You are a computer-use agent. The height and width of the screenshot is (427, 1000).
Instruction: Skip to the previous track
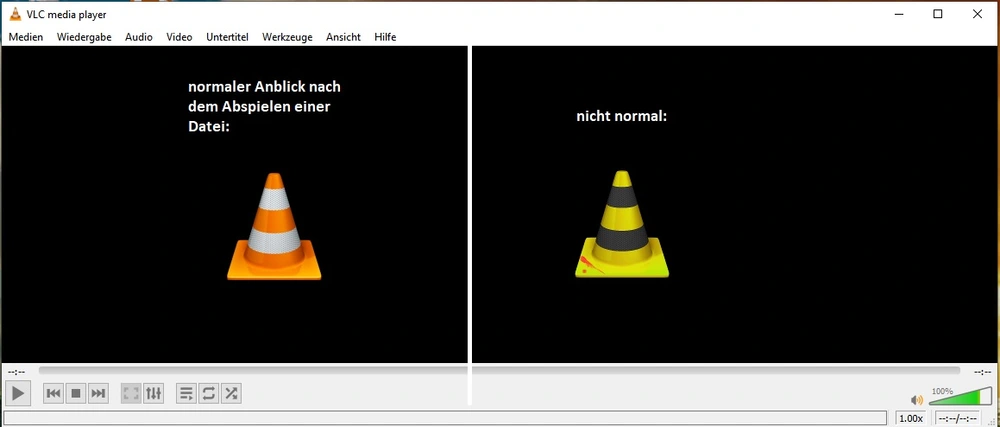coord(54,393)
